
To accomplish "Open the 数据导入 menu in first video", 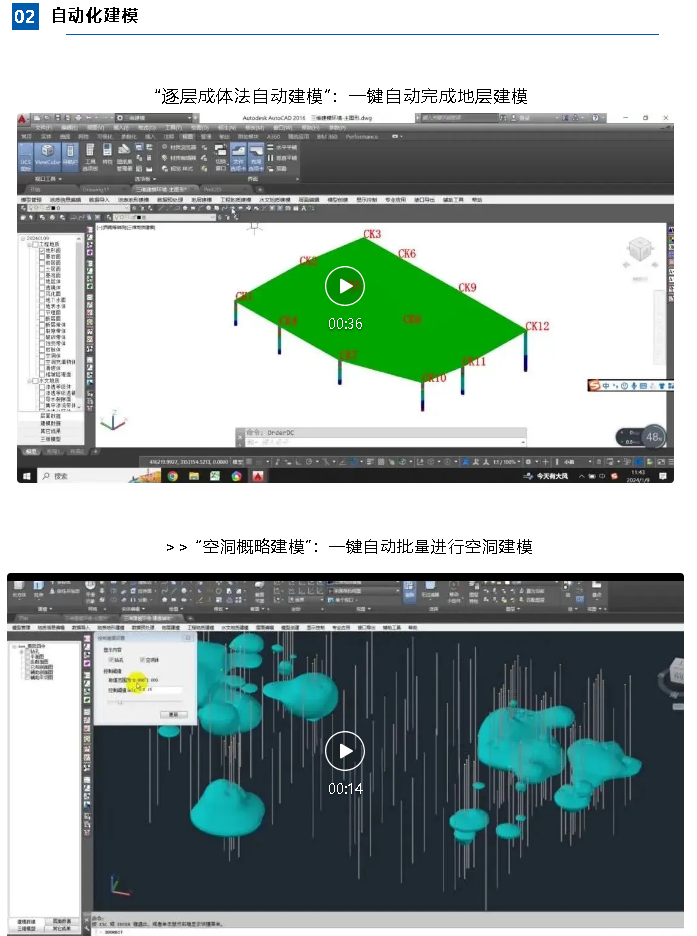I will click(97, 200).
